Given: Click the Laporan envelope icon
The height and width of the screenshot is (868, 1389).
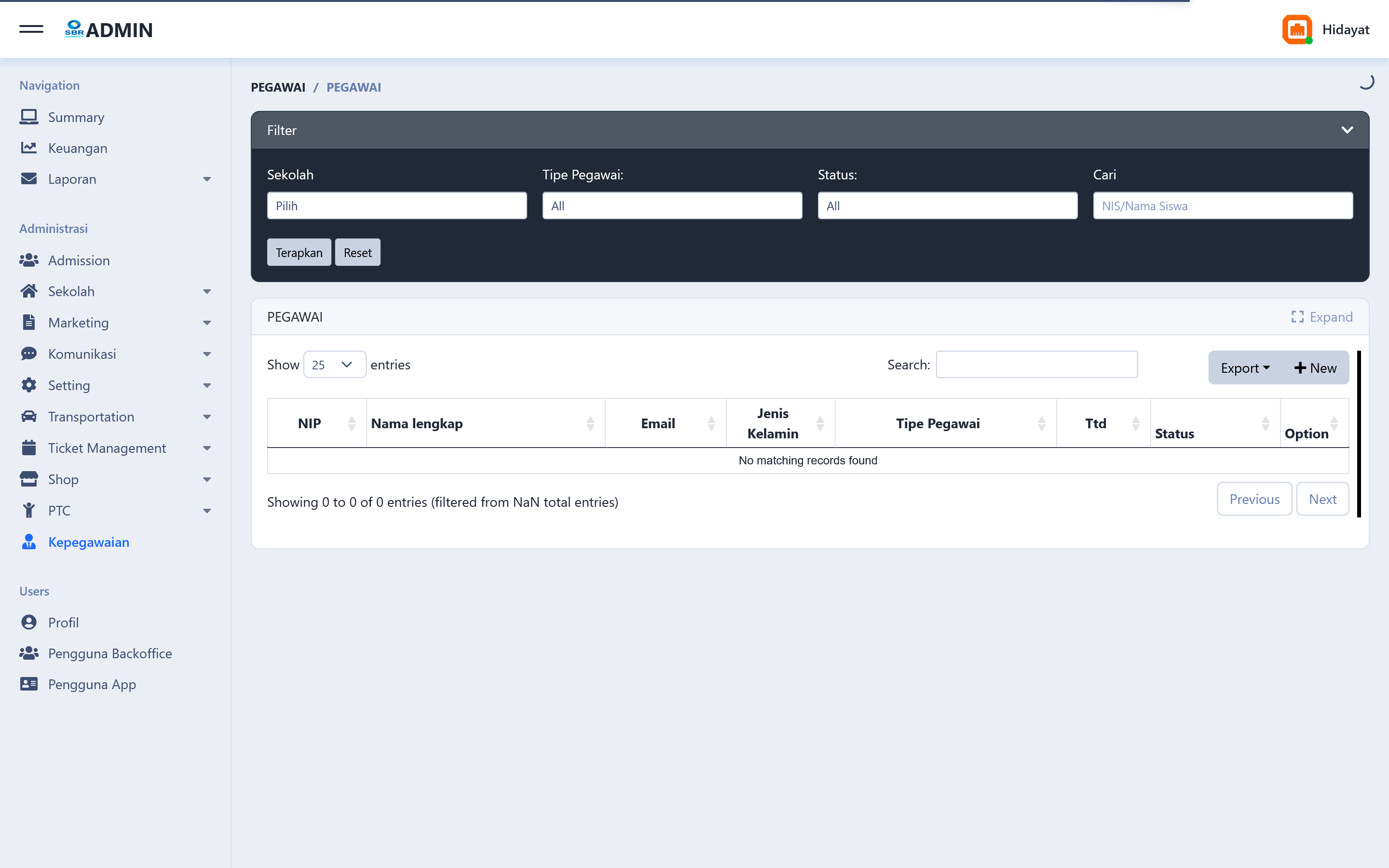Looking at the screenshot, I should pos(29,179).
